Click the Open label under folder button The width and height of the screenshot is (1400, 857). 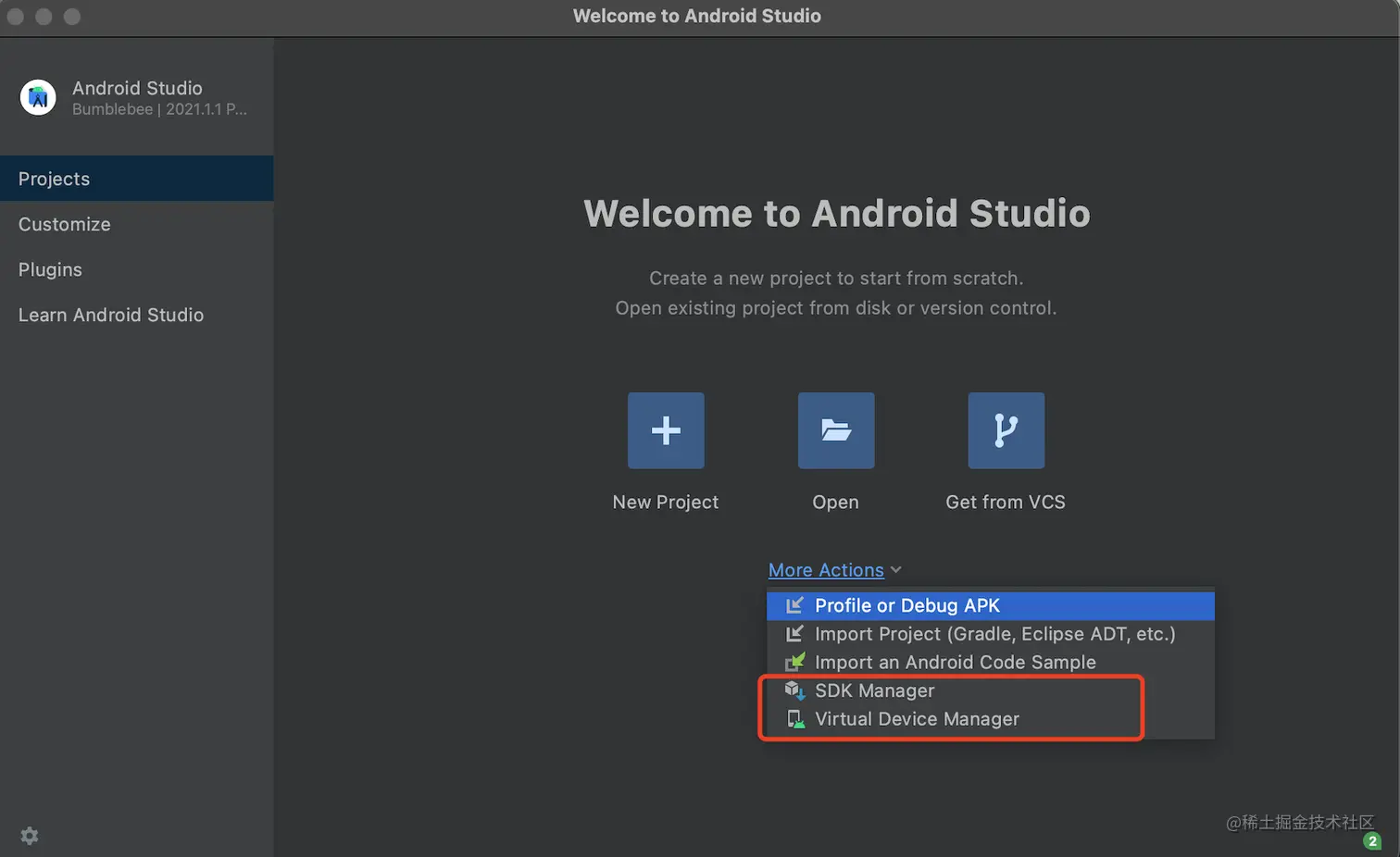pyautogui.click(x=836, y=502)
